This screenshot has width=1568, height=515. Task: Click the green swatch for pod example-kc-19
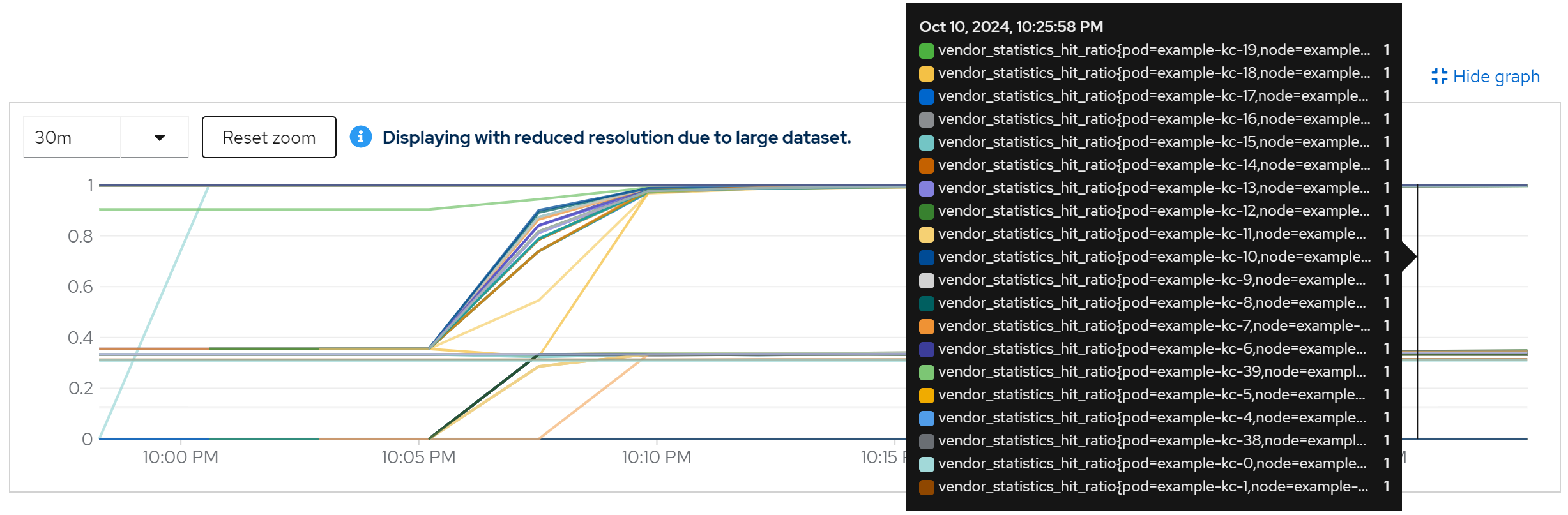[x=927, y=50]
